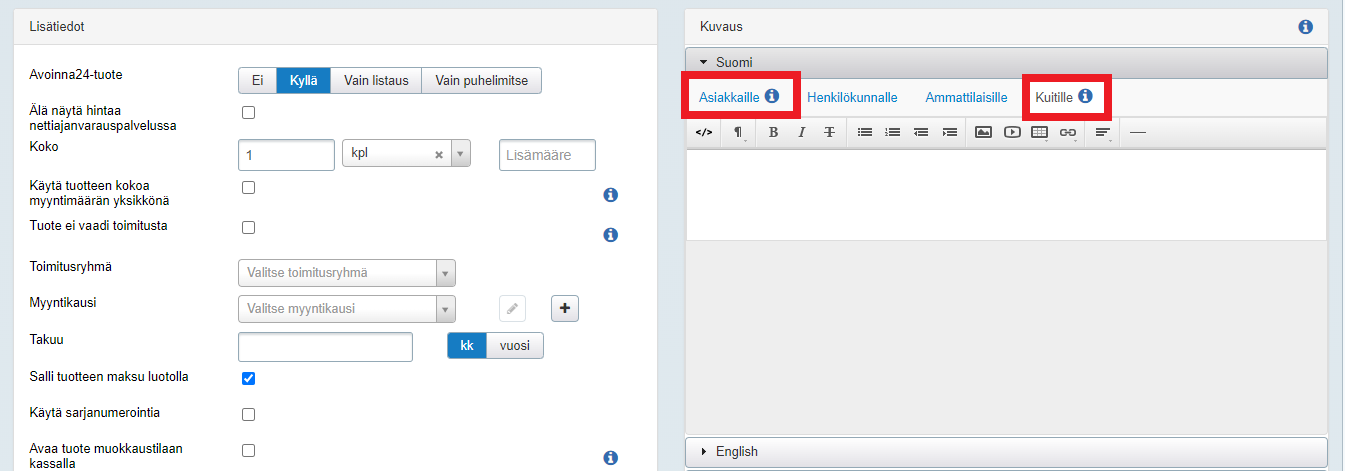Open the 'Valitse toimitusryhmä' dropdown
This screenshot has height=471, width=1345.
coord(346,273)
